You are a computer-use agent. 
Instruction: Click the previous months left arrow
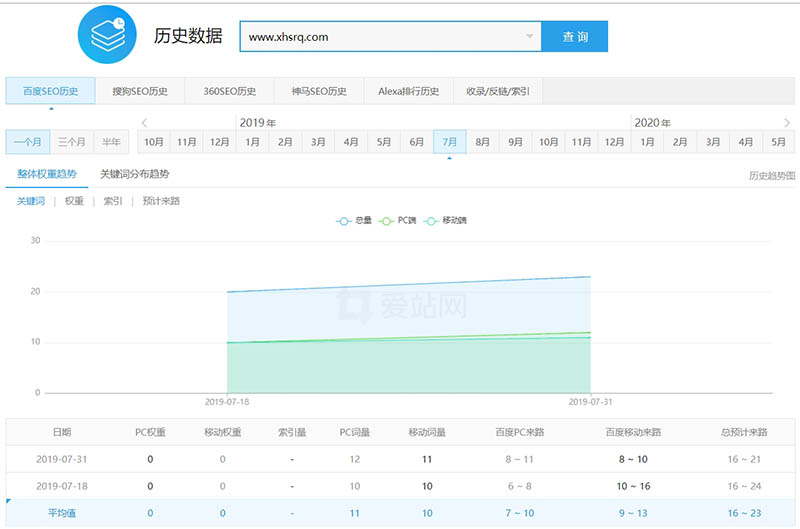[144, 122]
